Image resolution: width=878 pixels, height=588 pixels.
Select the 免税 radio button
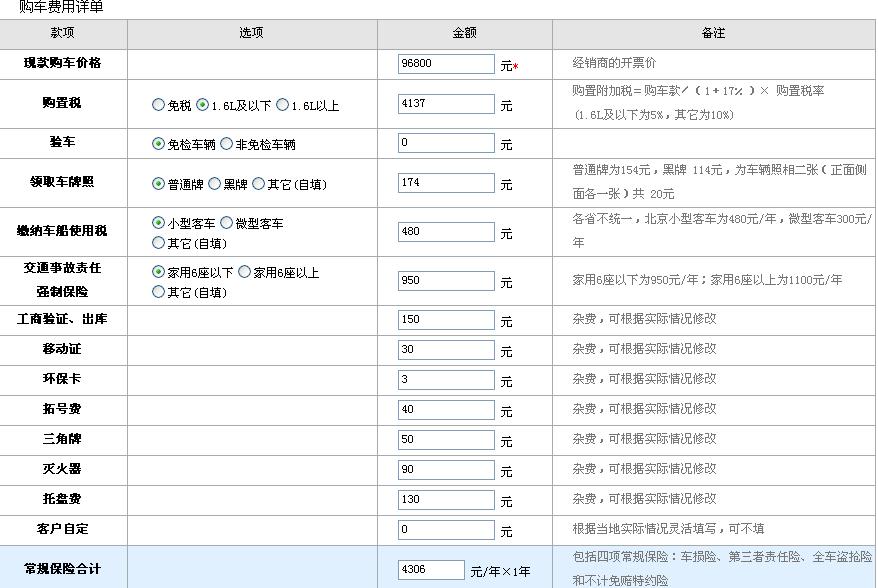158,105
